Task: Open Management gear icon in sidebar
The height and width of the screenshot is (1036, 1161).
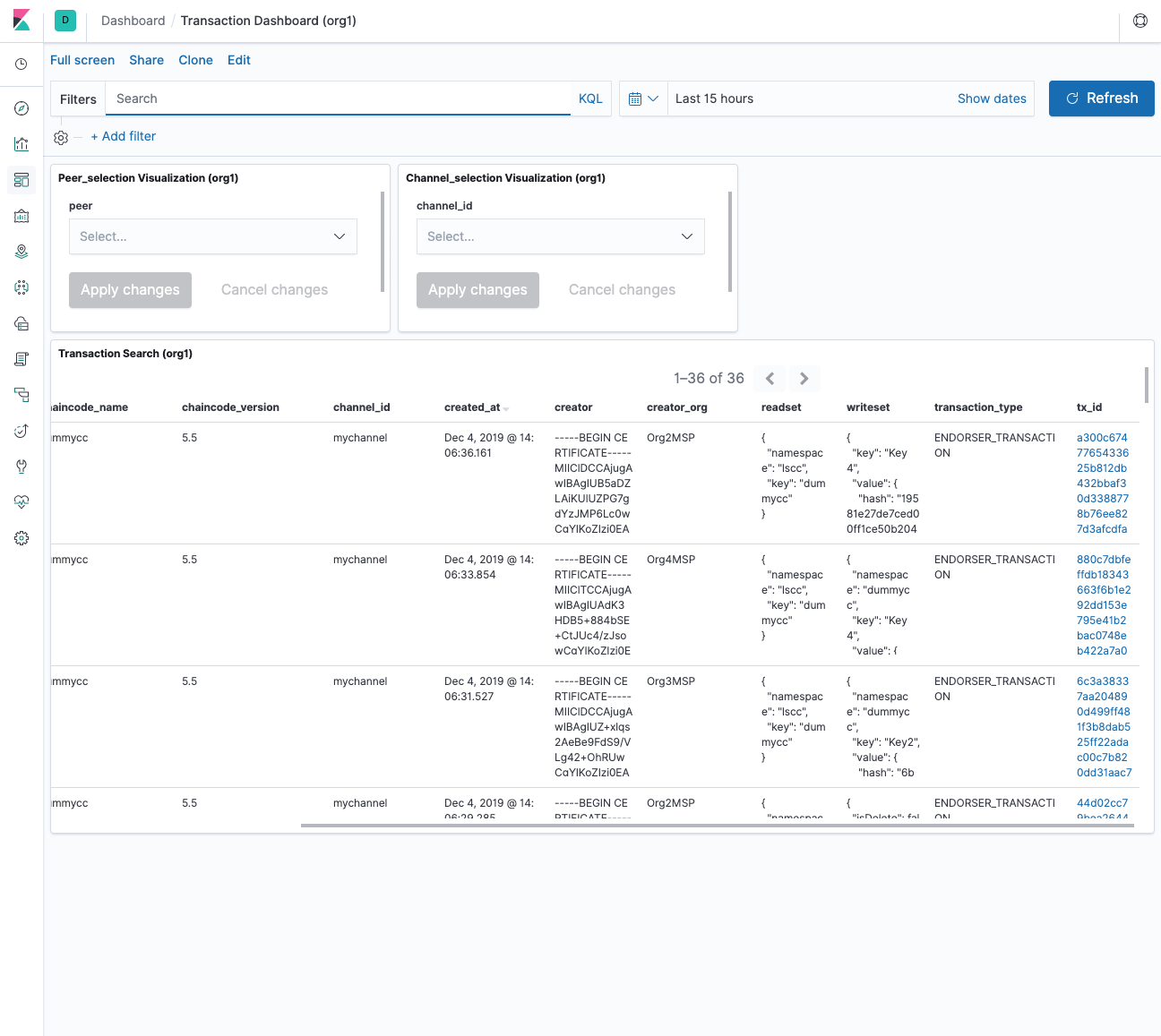Action: (x=21, y=538)
